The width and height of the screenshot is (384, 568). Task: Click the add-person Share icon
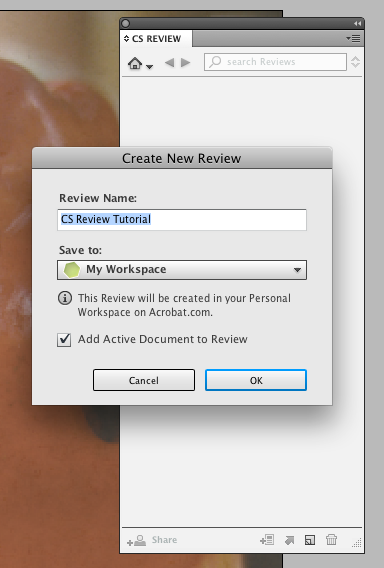[x=137, y=540]
